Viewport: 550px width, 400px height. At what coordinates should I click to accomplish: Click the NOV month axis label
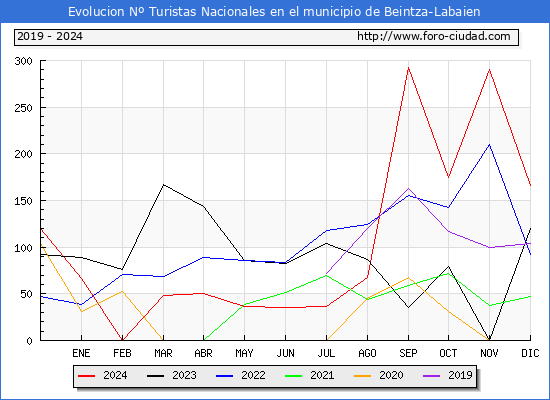coord(489,353)
